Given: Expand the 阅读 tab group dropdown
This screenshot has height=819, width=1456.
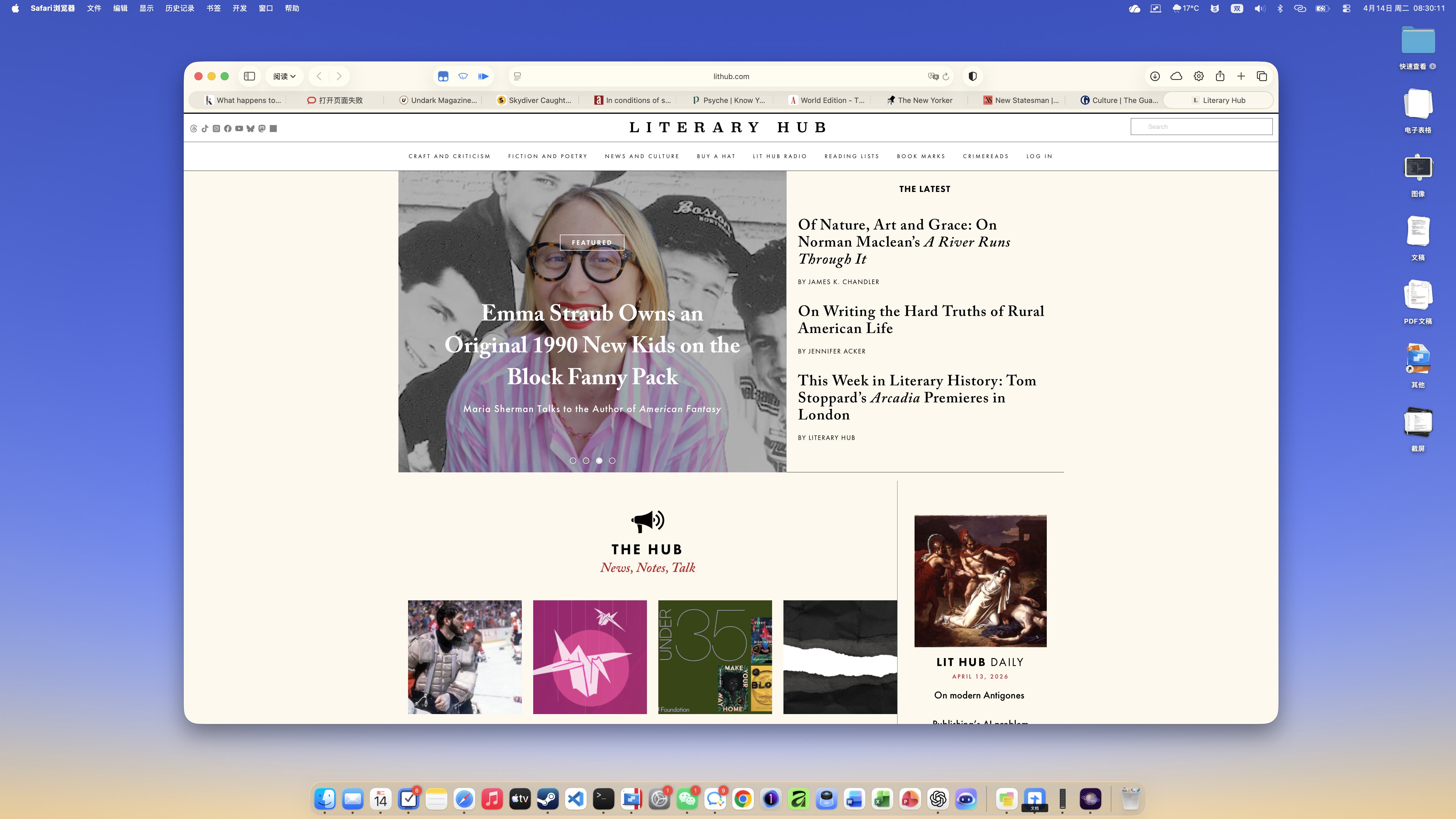Looking at the screenshot, I should [x=284, y=76].
